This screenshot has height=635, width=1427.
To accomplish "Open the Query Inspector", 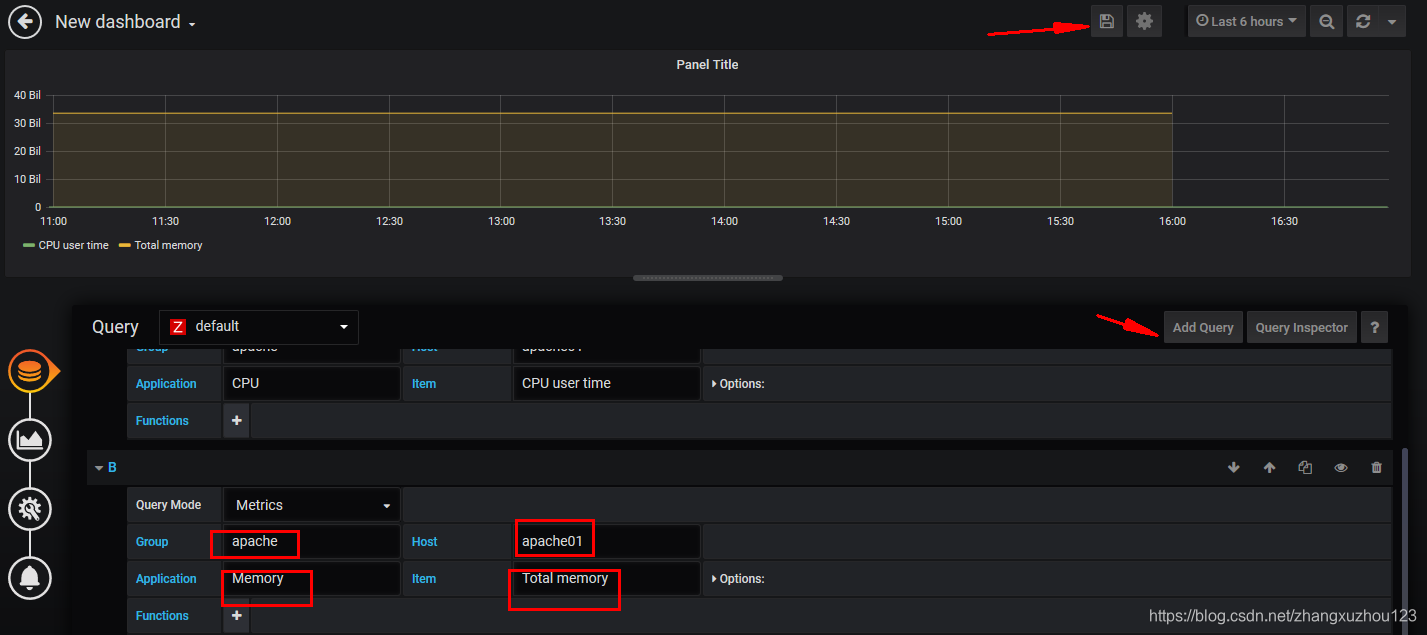I will [1301, 327].
